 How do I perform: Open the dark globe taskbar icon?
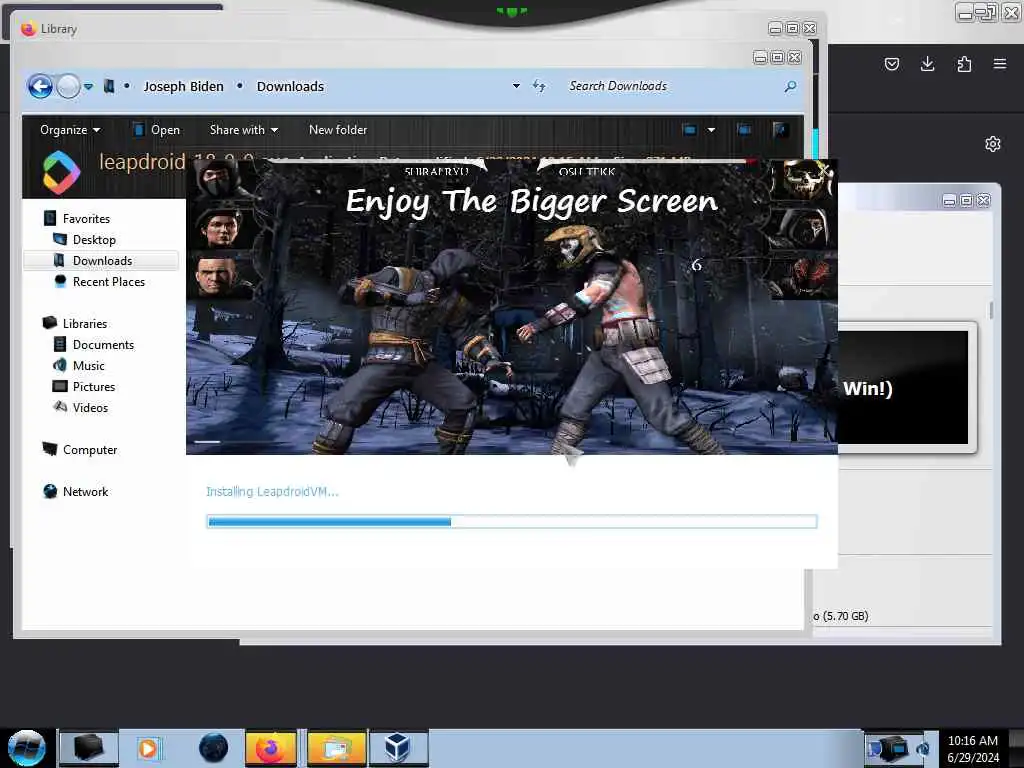pyautogui.click(x=214, y=748)
